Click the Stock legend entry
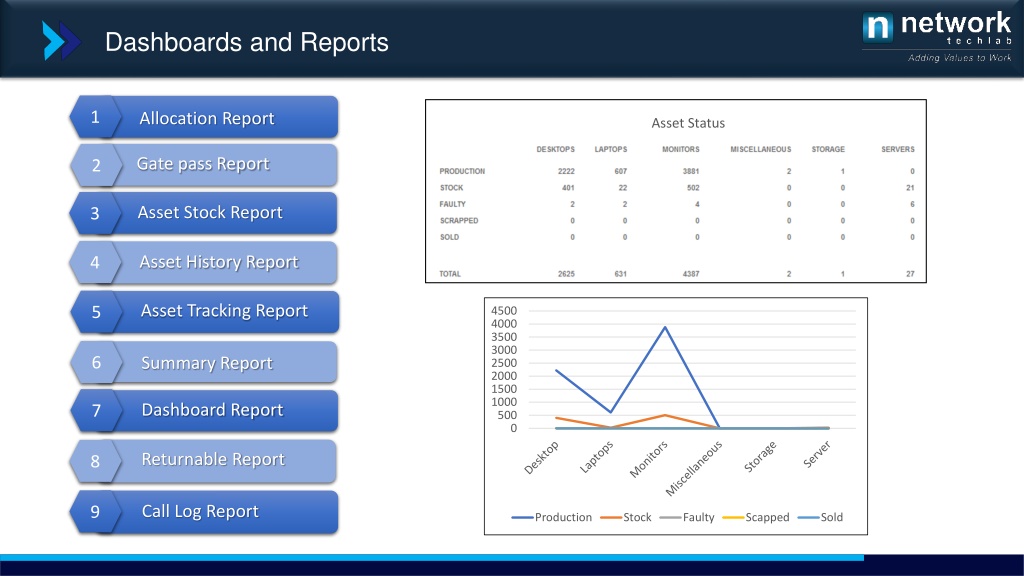This screenshot has width=1024, height=576. coord(626,517)
